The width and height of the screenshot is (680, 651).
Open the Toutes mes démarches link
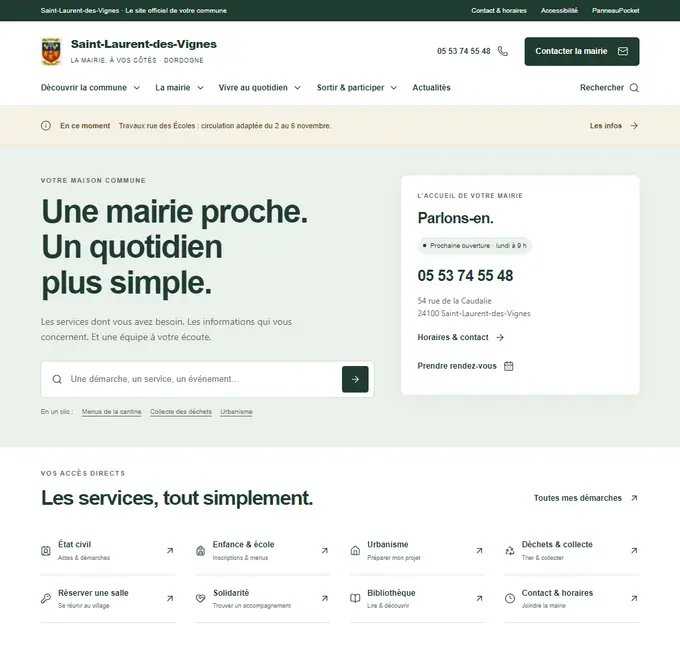(x=586, y=498)
